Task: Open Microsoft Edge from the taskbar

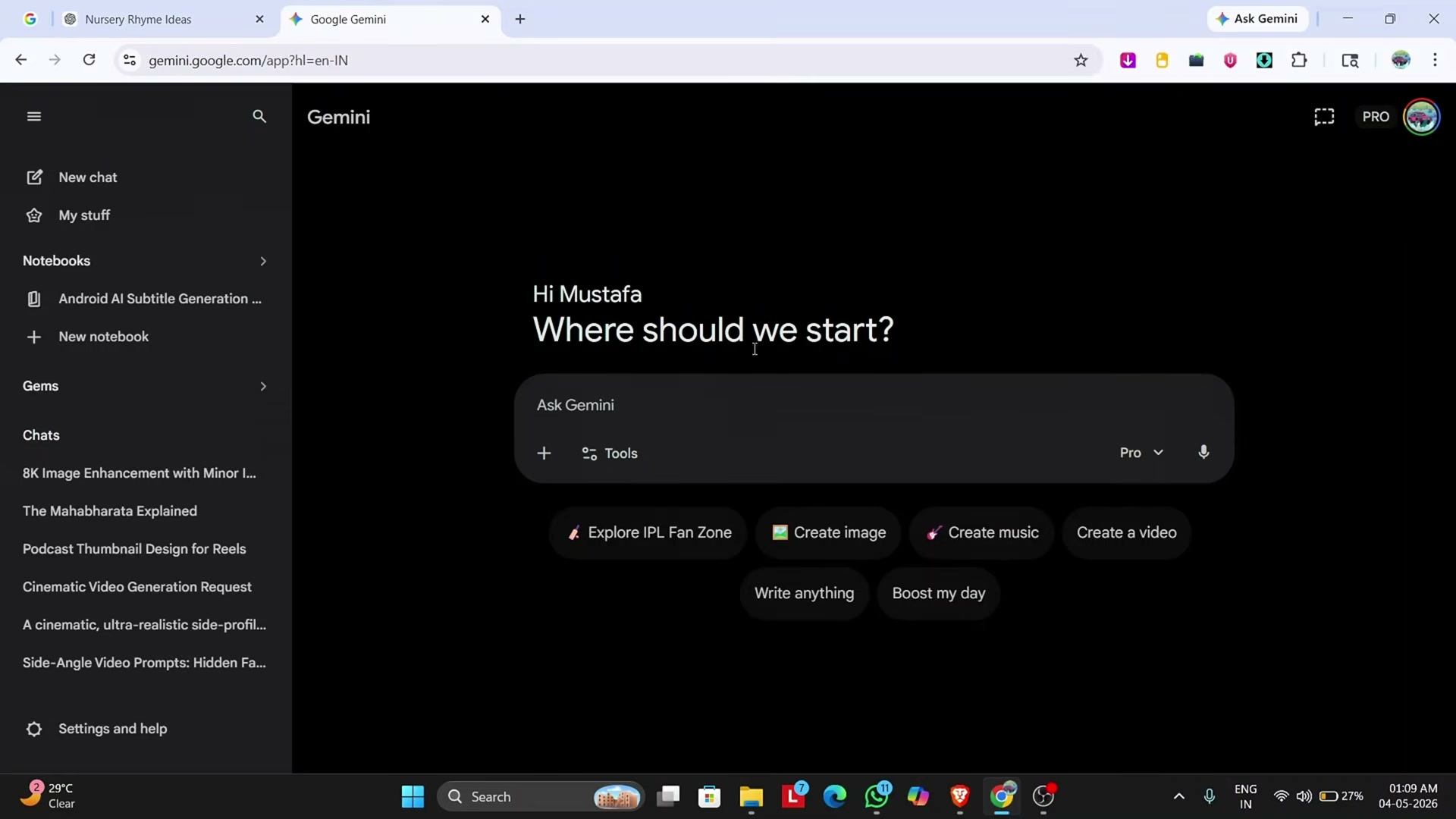Action: click(x=834, y=796)
